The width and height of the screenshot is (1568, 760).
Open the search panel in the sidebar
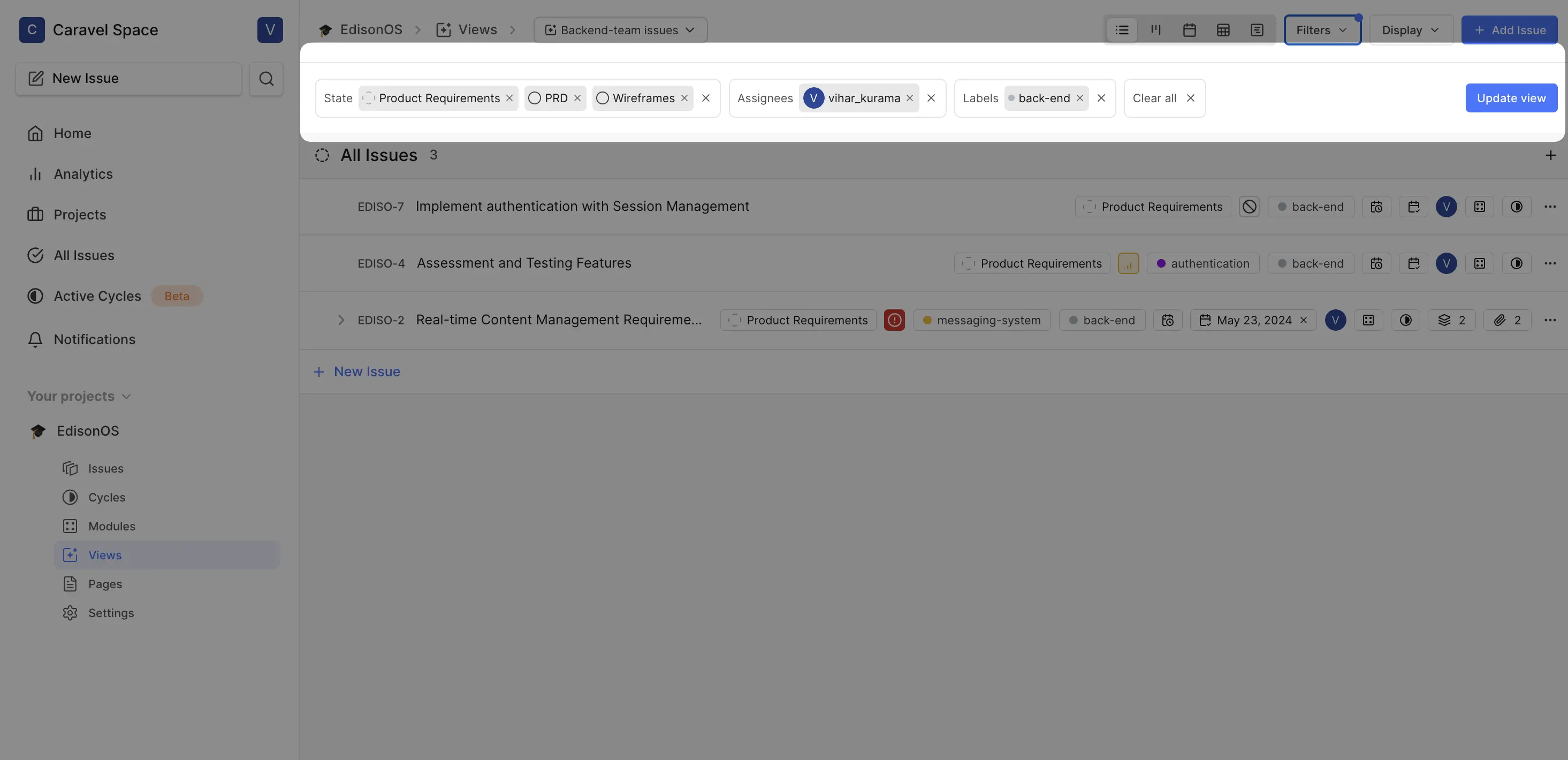tap(266, 78)
